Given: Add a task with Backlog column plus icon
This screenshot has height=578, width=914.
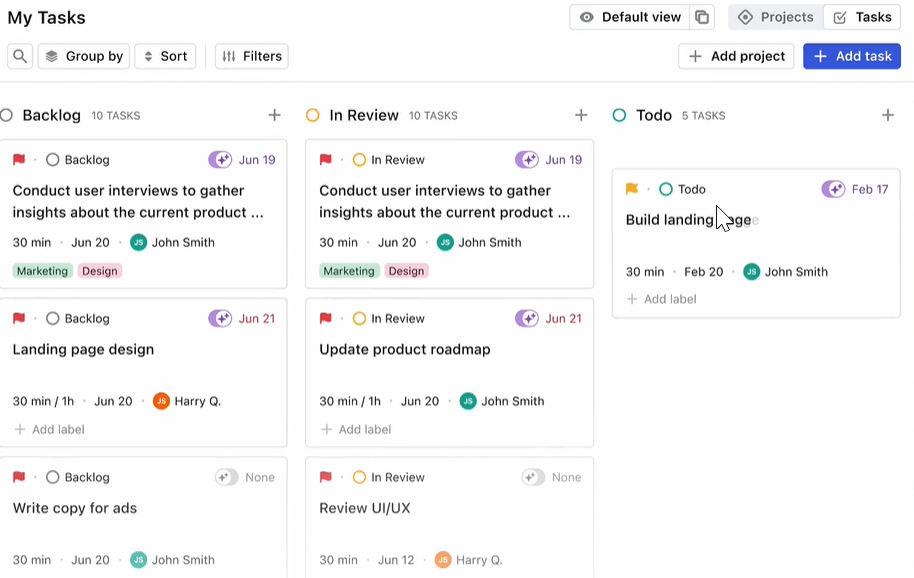Looking at the screenshot, I should point(275,115).
